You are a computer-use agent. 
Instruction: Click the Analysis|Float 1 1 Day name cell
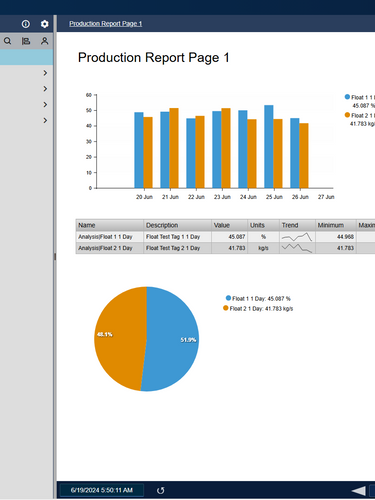click(110, 237)
